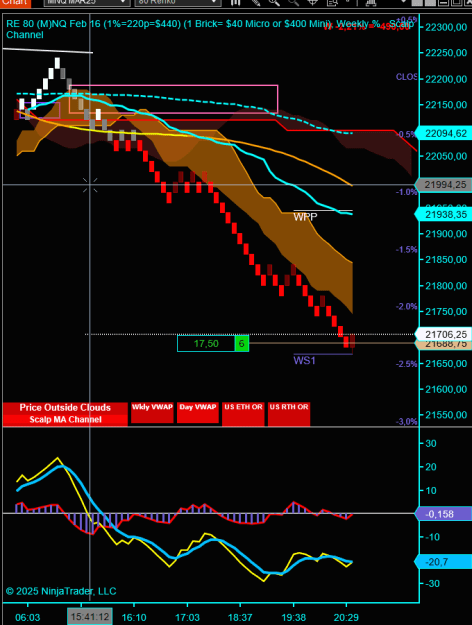Click the green 6 position quantity box
472x625 pixels.
[242, 344]
